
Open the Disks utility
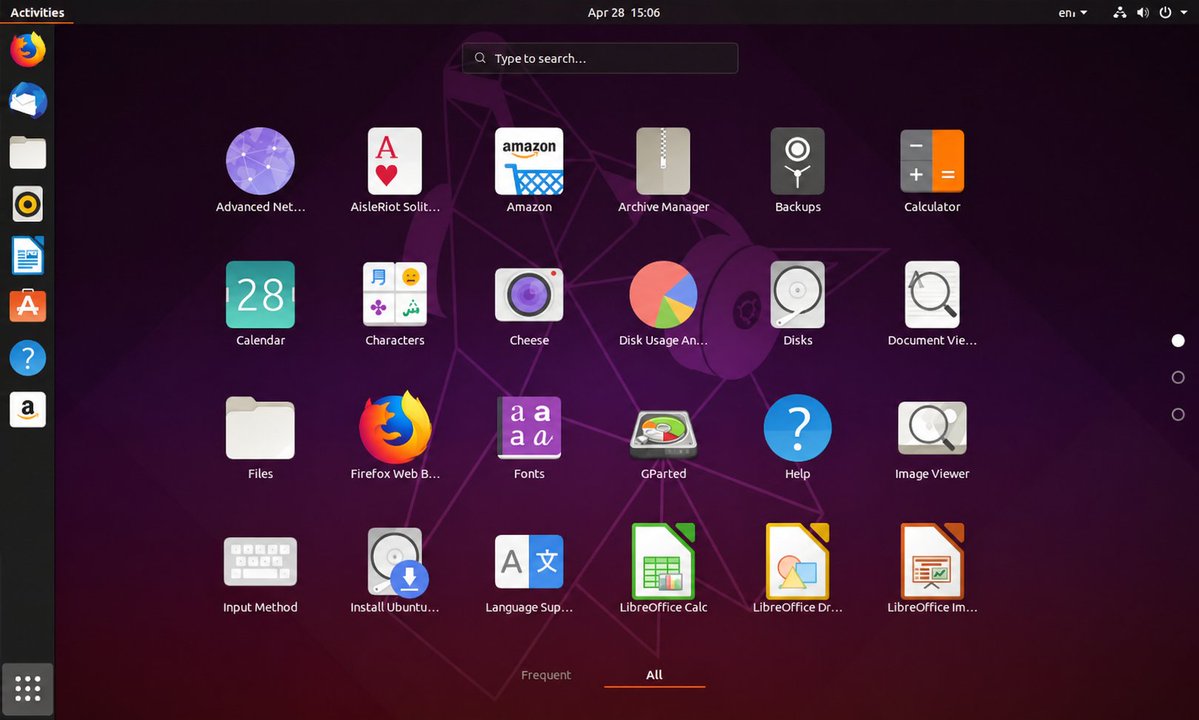[x=798, y=303]
